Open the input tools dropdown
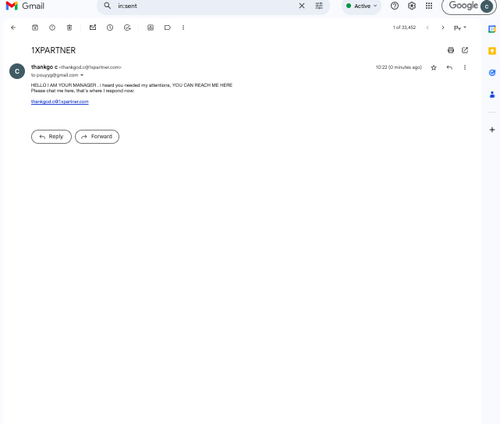This screenshot has height=424, width=500. pyautogui.click(x=460, y=28)
